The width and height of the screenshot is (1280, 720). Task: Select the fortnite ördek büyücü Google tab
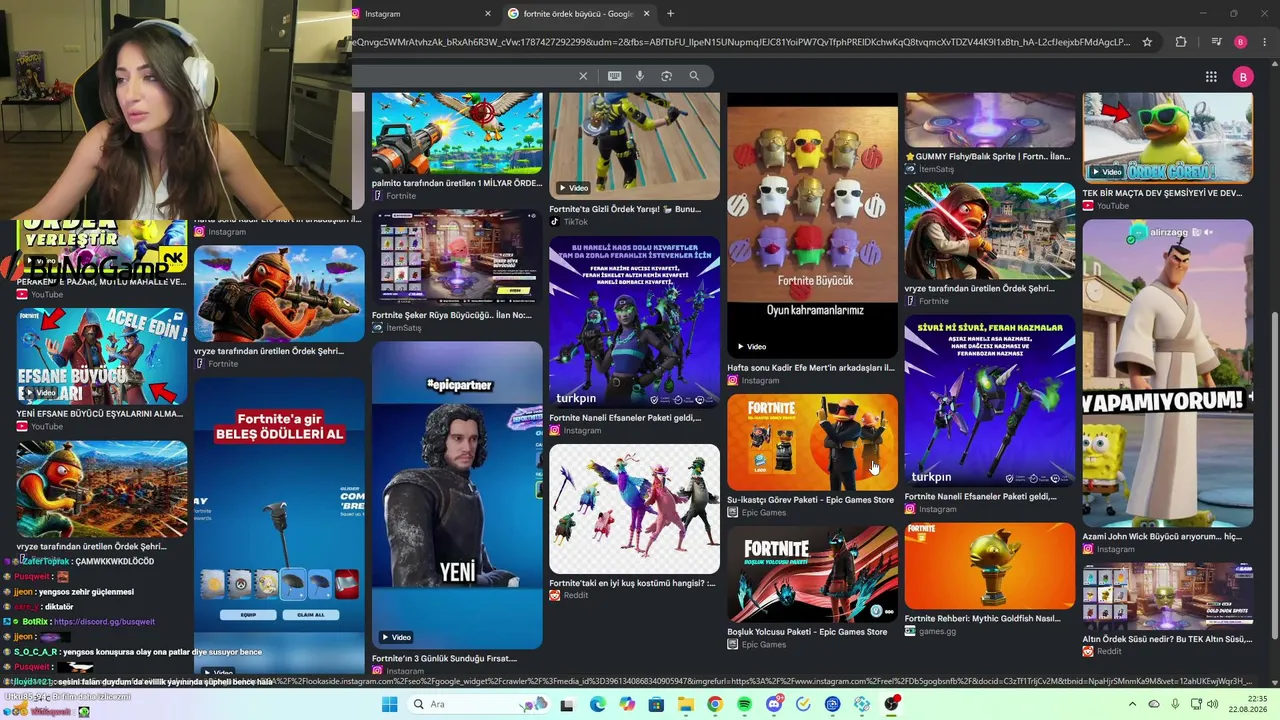click(x=579, y=14)
